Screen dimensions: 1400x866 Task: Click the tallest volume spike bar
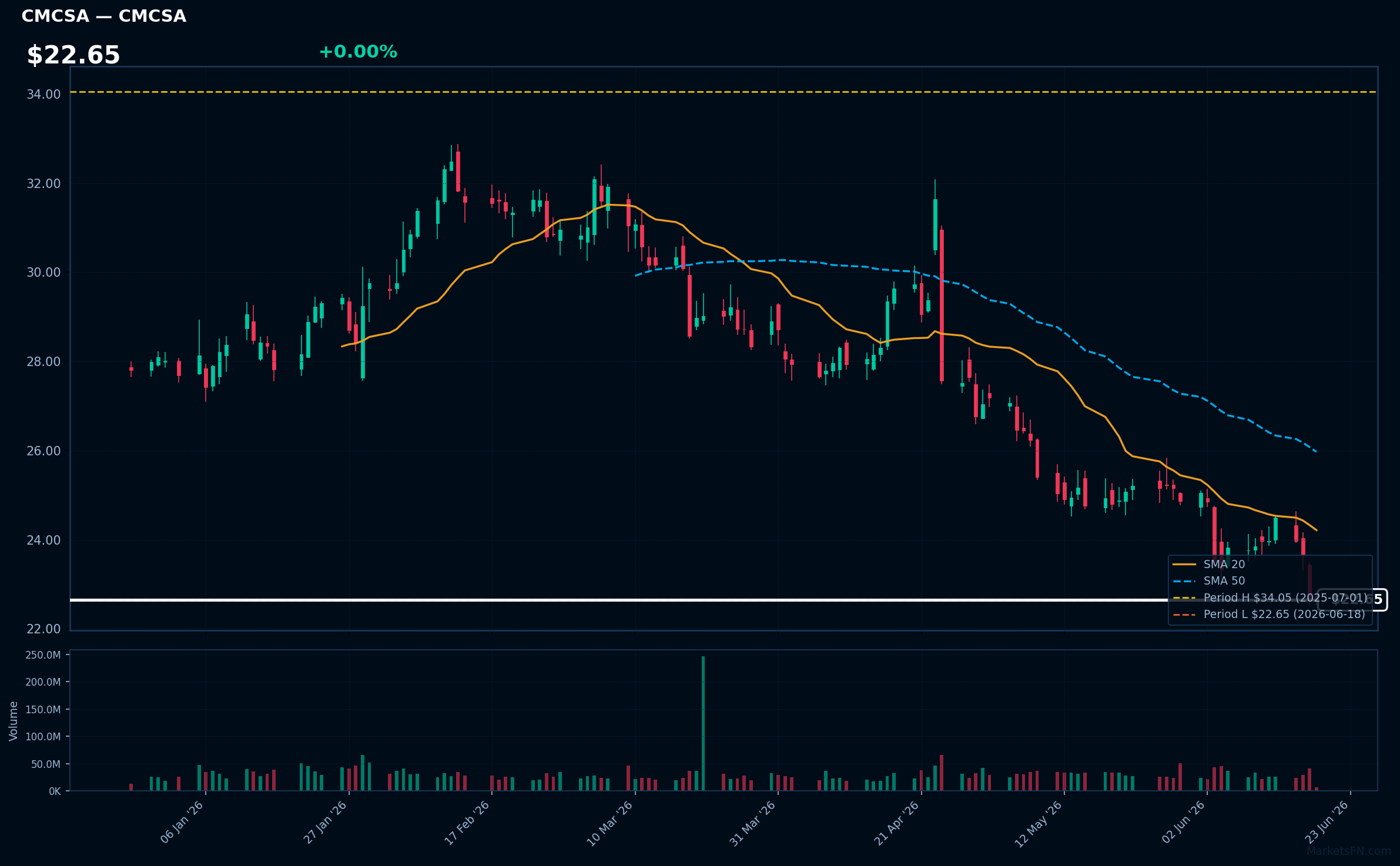[x=703, y=723]
